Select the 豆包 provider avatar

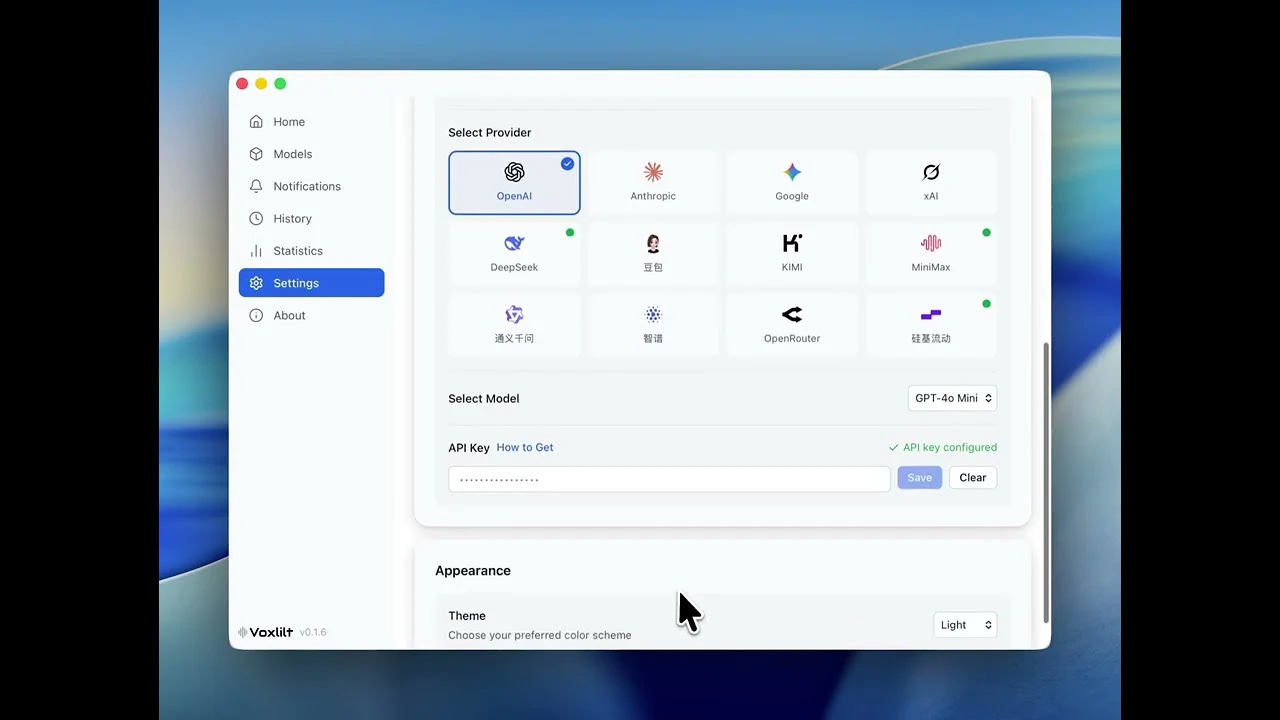coord(653,243)
